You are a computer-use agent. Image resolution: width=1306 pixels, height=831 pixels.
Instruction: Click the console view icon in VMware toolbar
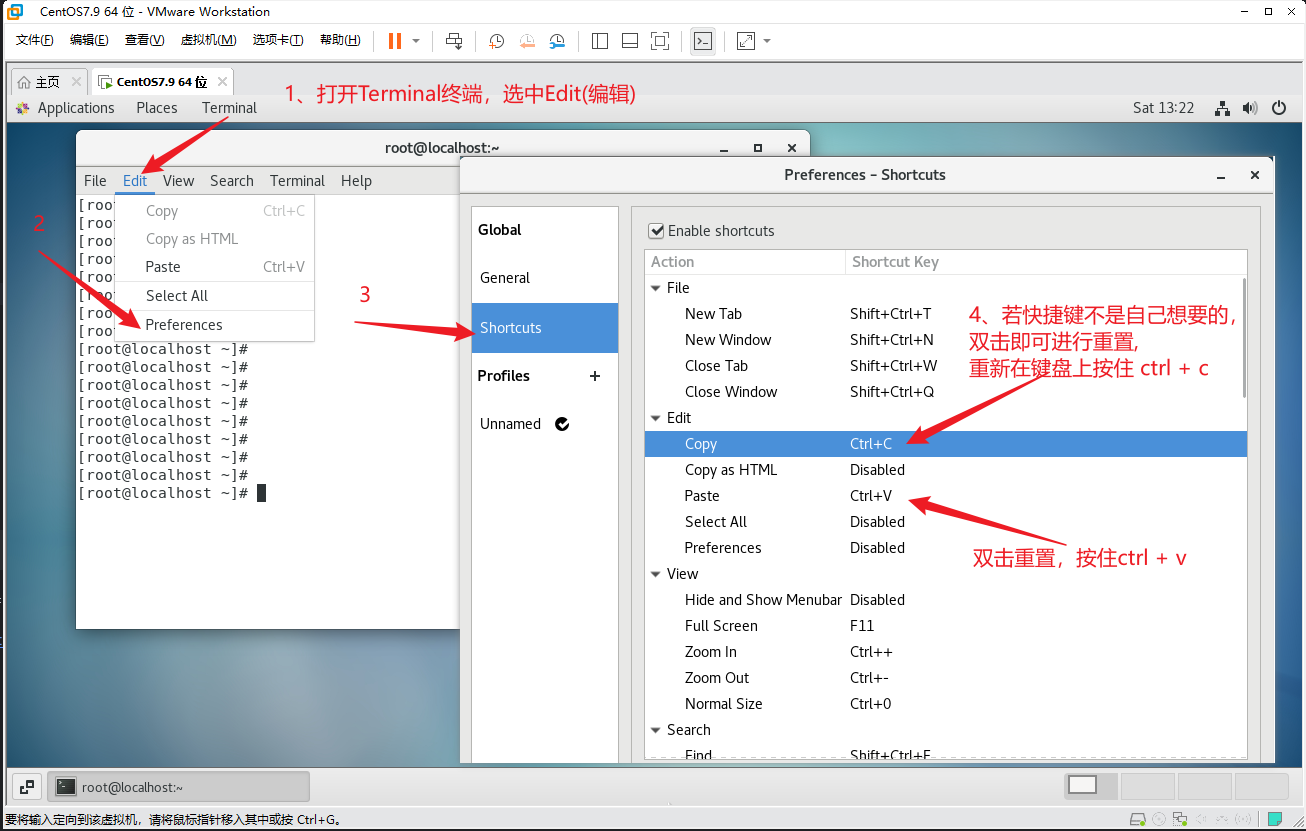click(x=703, y=41)
